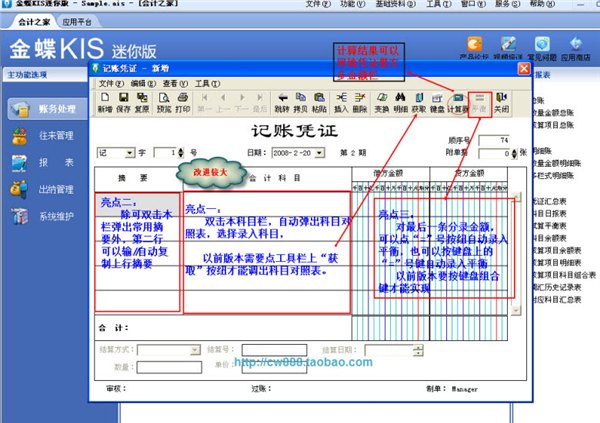This screenshot has height=423, width=600.
Task: Open 科目余额表 report link
Action: 549,238
